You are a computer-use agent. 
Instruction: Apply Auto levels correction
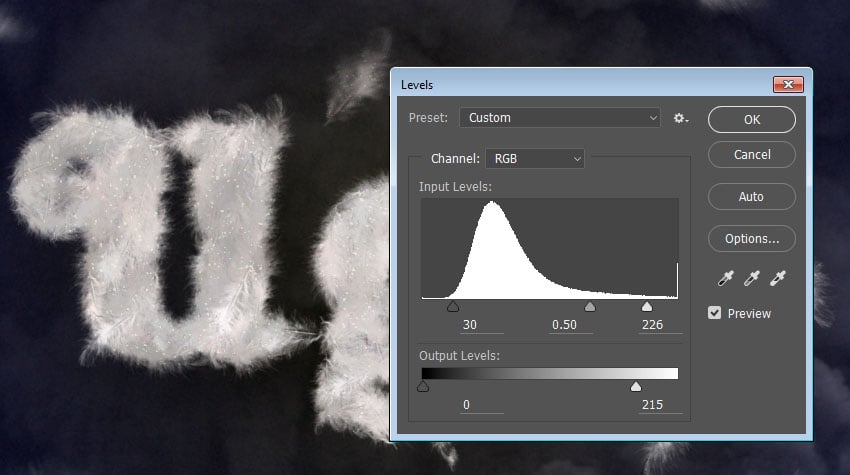click(751, 197)
